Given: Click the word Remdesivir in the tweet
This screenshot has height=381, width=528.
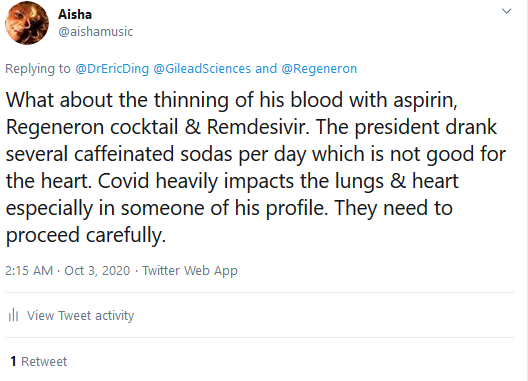Looking at the screenshot, I should (x=257, y=127).
